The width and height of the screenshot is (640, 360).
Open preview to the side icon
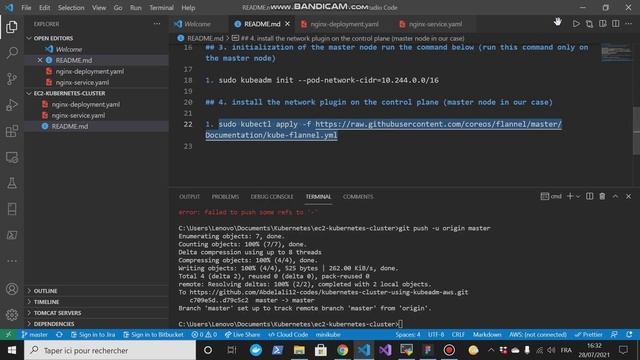coord(602,24)
